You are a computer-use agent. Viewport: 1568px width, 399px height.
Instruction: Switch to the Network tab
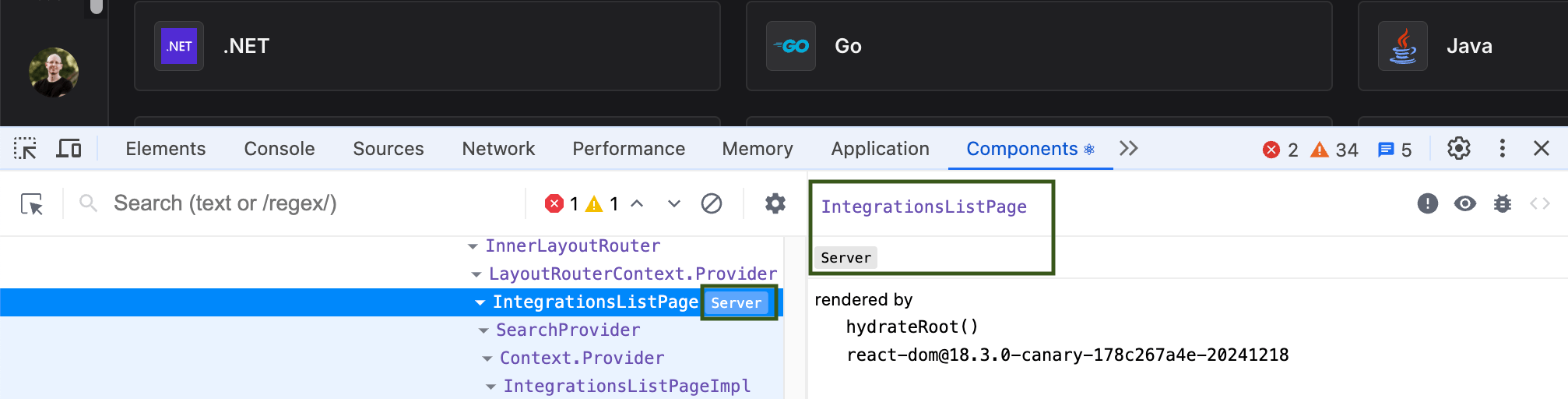point(498,148)
